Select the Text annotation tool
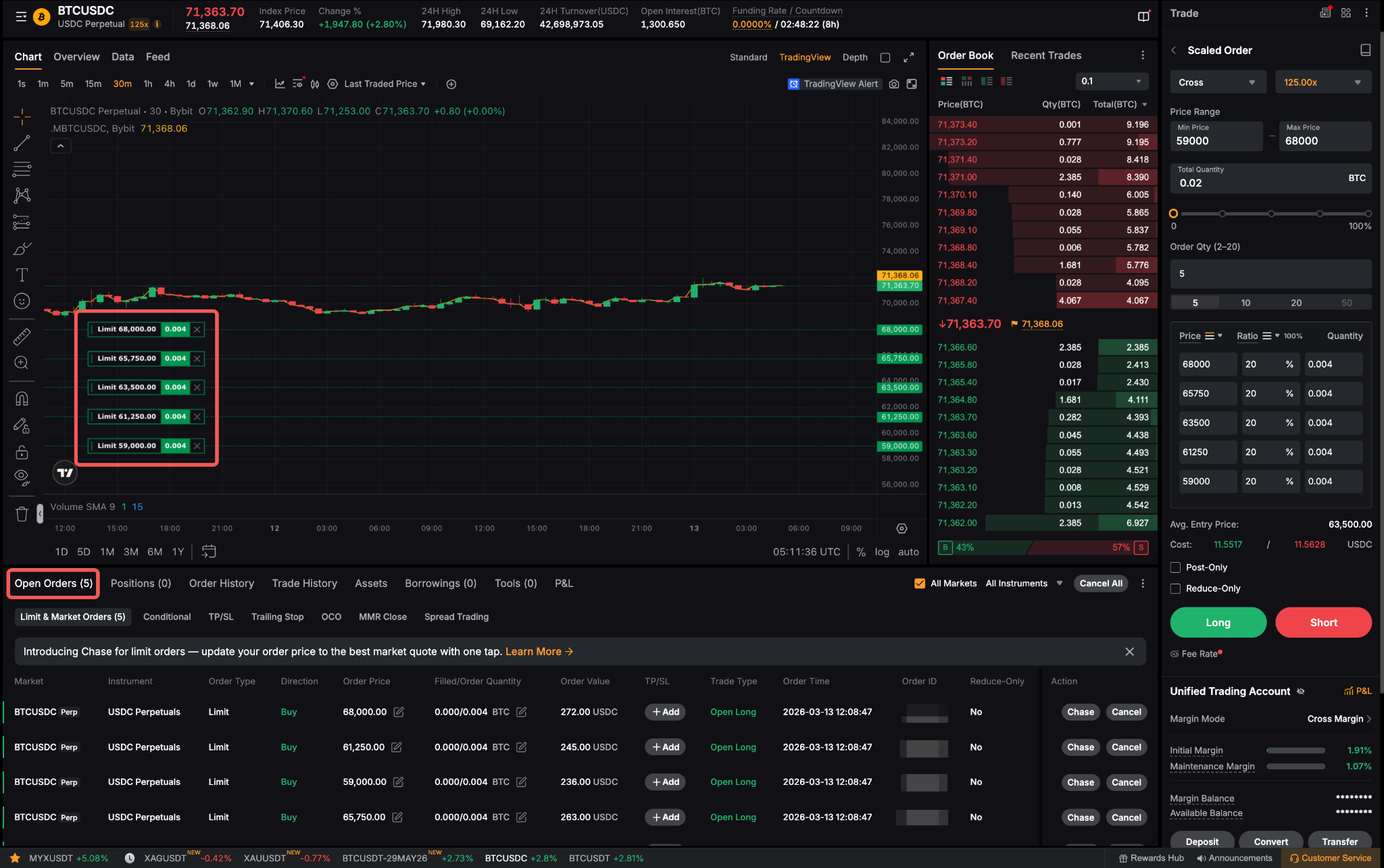 coord(22,275)
